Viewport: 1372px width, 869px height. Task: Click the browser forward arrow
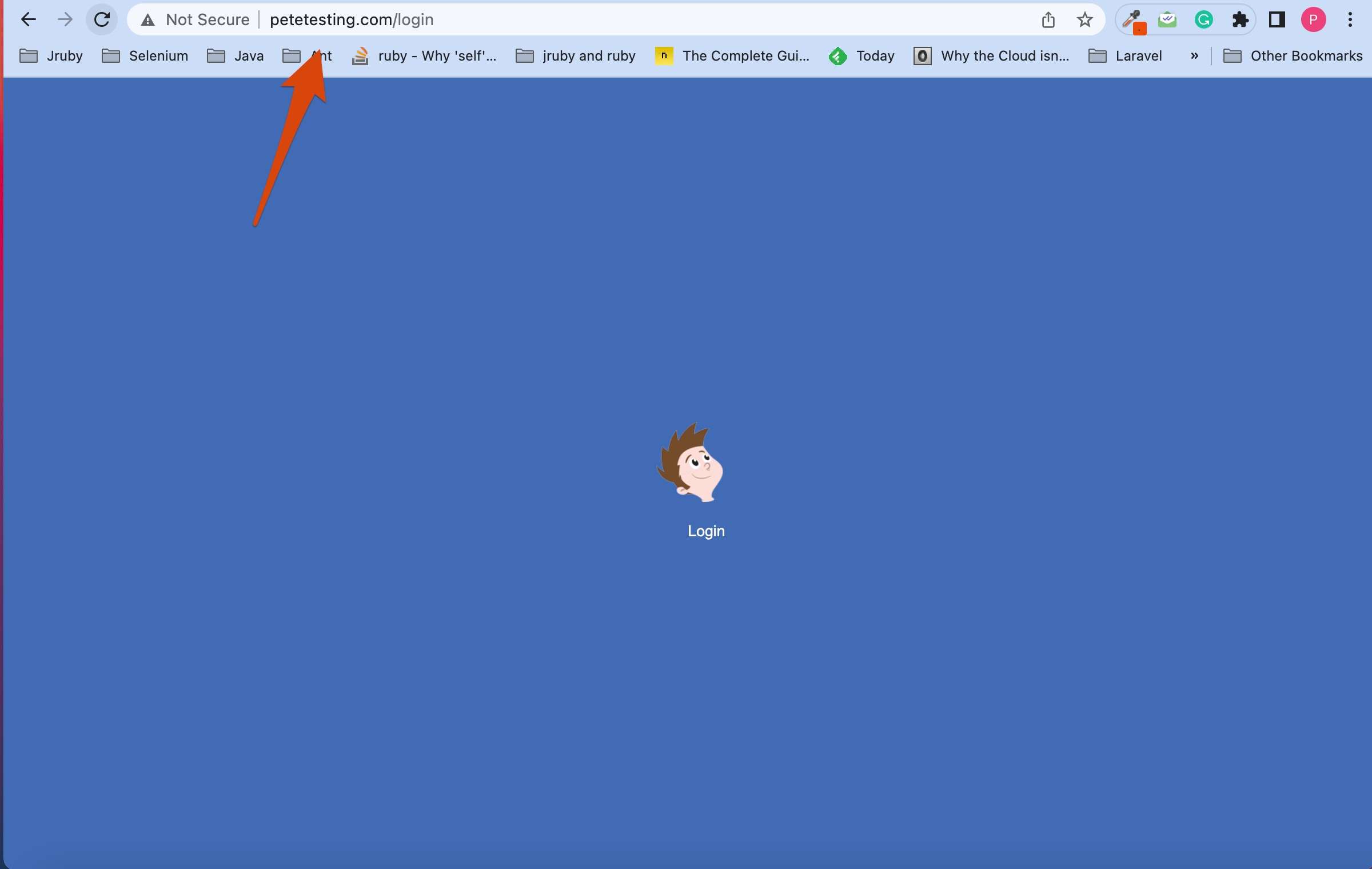pos(65,19)
